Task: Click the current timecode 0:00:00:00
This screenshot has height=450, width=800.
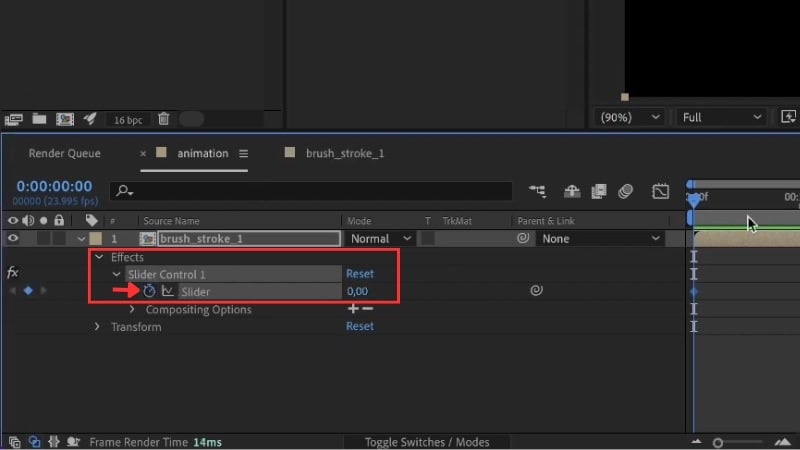Action: click(54, 186)
